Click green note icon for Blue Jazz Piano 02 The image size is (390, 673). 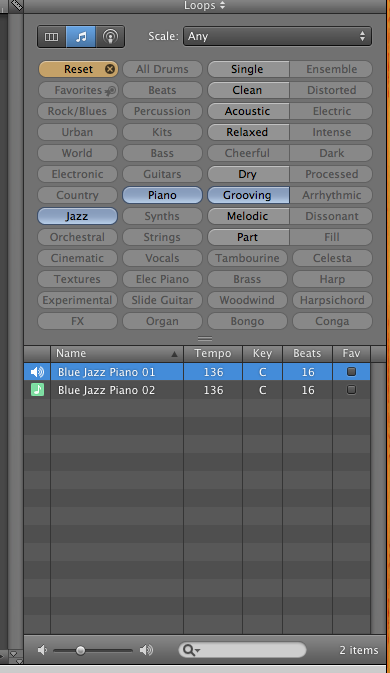click(37, 390)
